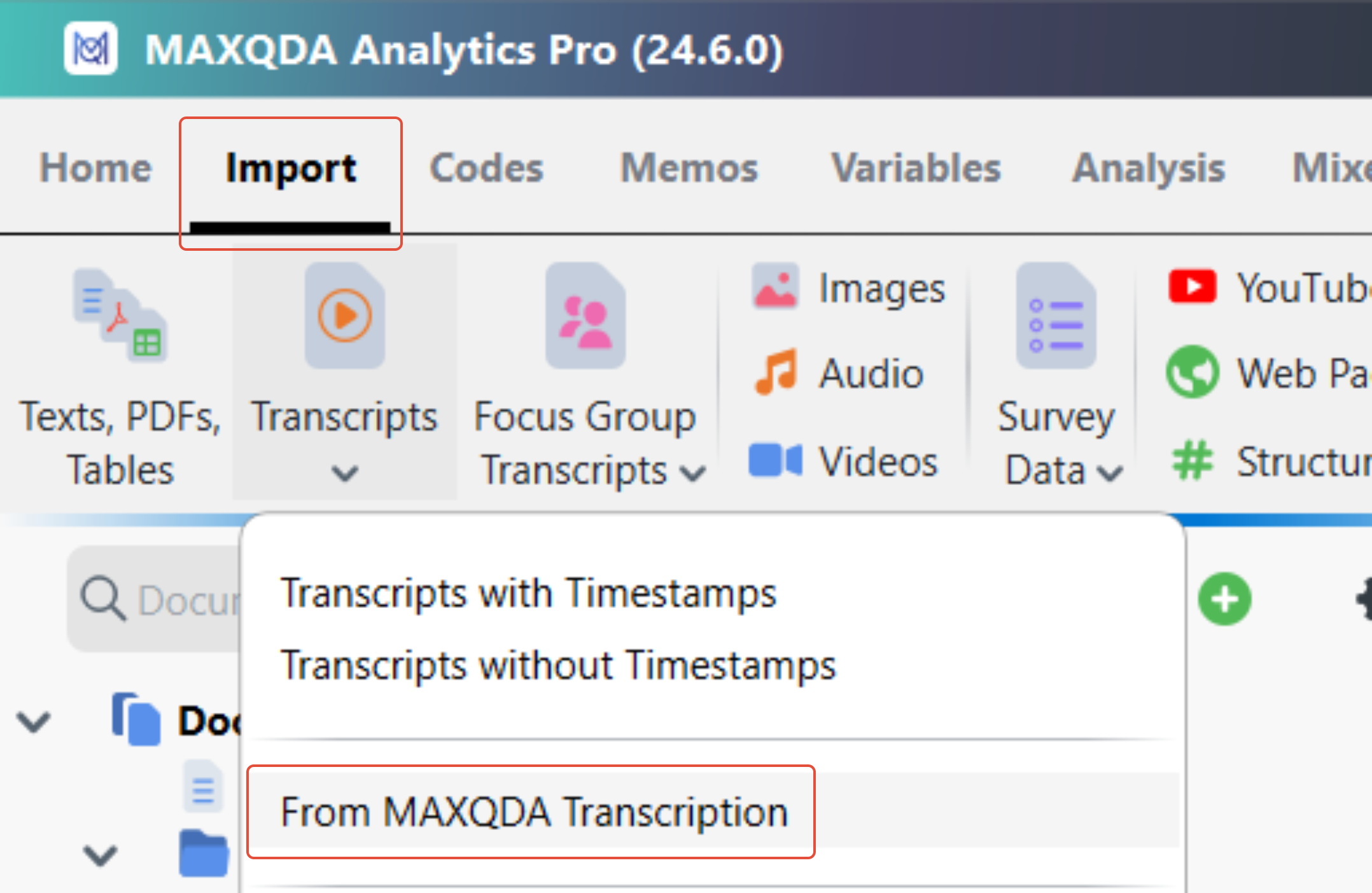Click the Survey Data icon
Image resolution: width=1372 pixels, height=893 pixels.
coord(1056,315)
